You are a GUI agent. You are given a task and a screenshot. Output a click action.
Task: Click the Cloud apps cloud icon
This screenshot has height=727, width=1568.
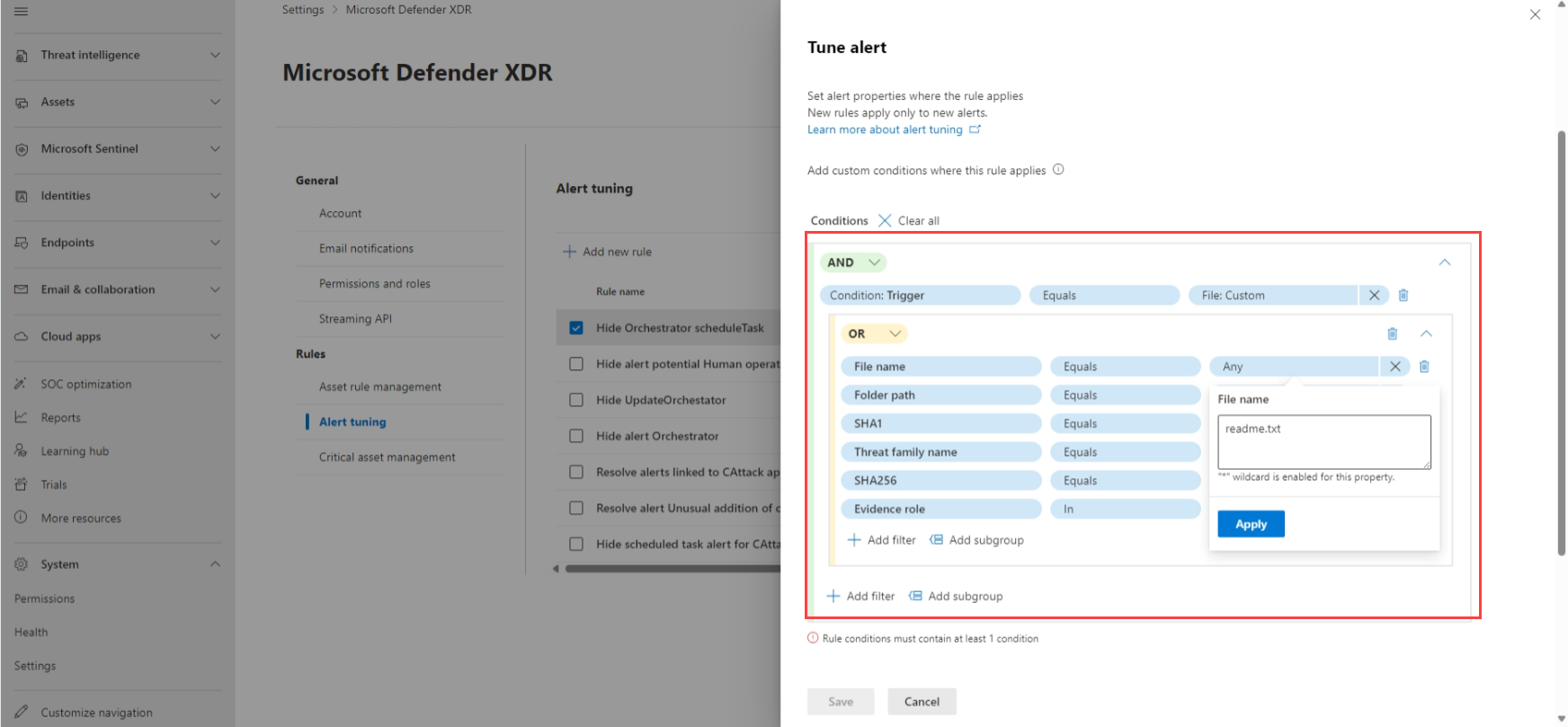[x=22, y=336]
